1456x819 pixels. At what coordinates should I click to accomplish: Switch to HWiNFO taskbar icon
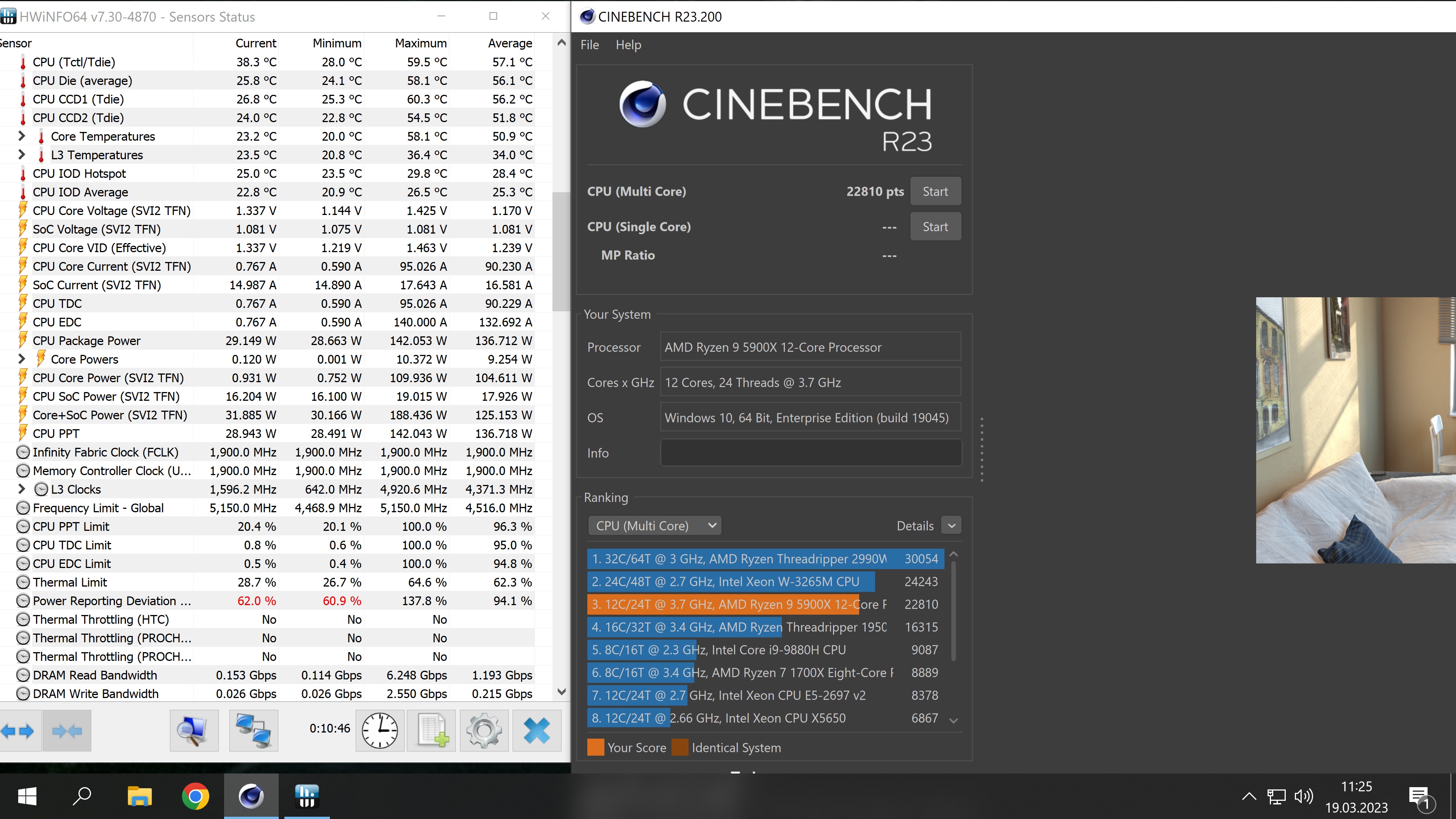coord(307,796)
